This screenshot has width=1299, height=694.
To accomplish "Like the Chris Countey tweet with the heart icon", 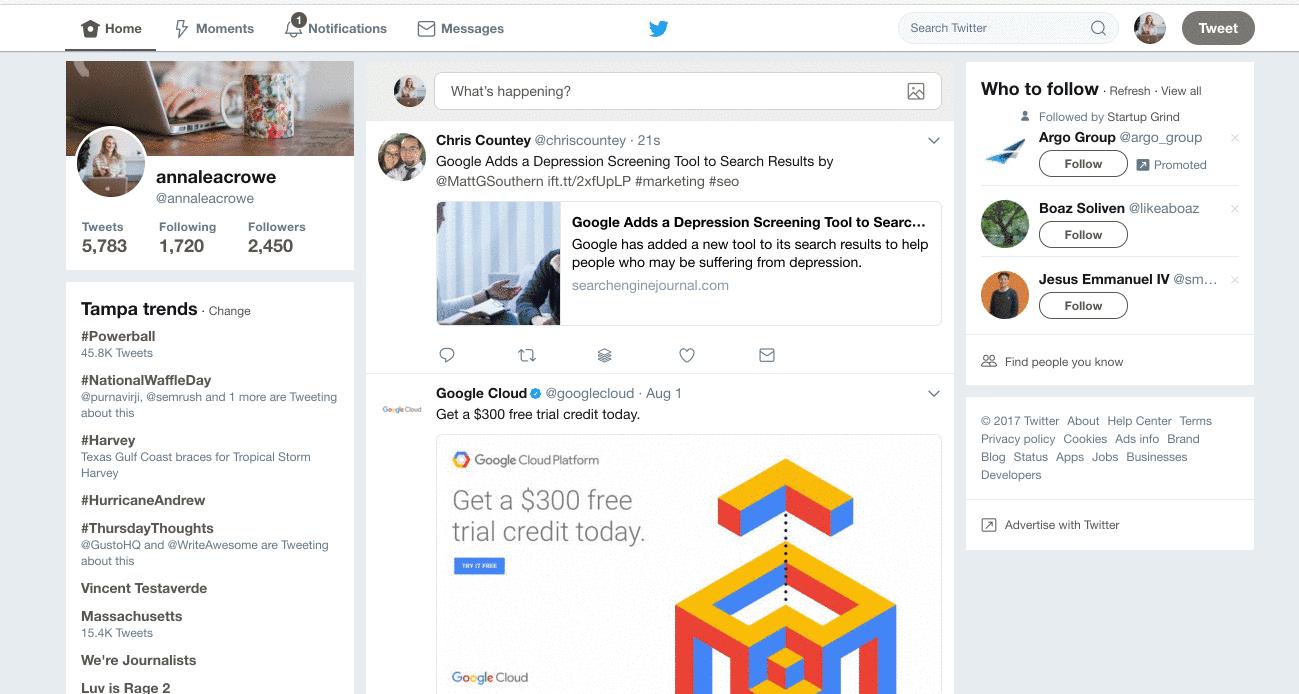I will tap(687, 355).
